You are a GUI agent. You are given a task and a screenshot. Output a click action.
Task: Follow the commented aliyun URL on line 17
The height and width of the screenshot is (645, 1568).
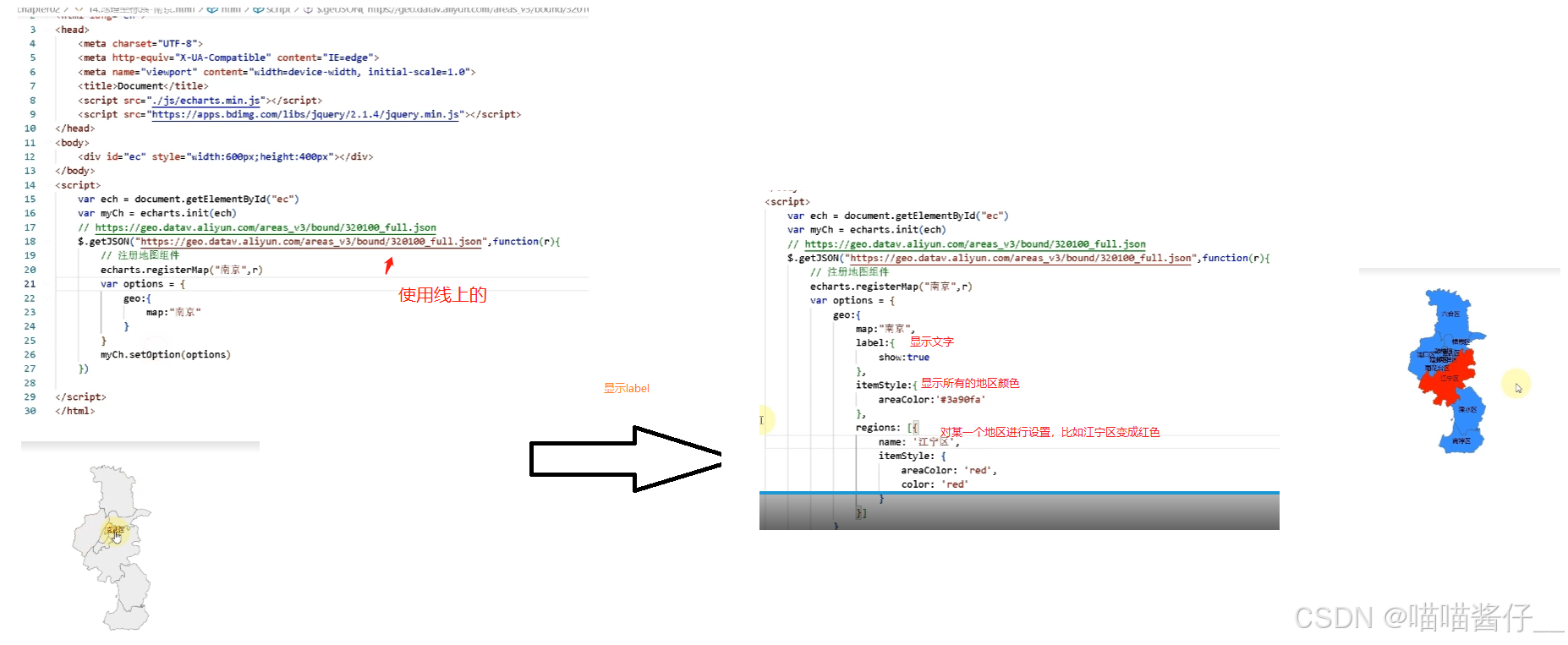click(266, 228)
